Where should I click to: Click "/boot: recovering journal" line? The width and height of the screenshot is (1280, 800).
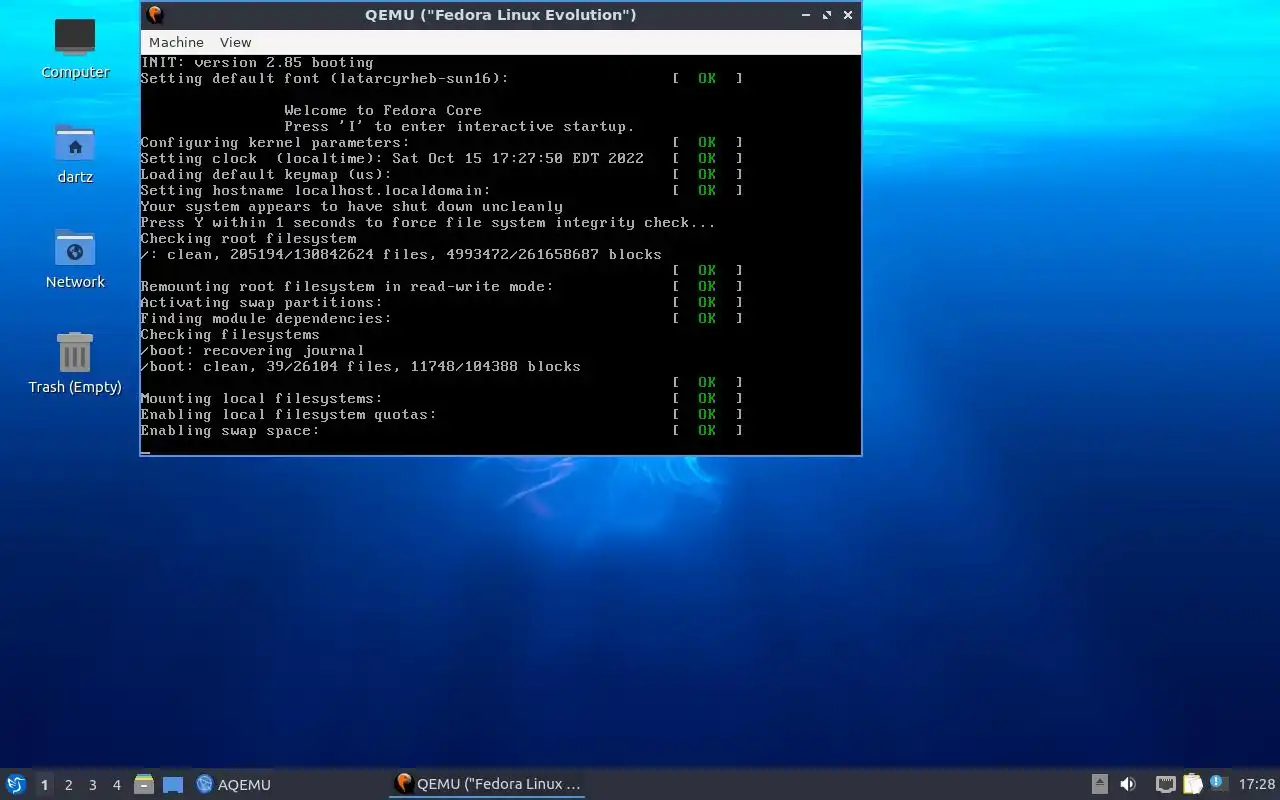pos(252,350)
